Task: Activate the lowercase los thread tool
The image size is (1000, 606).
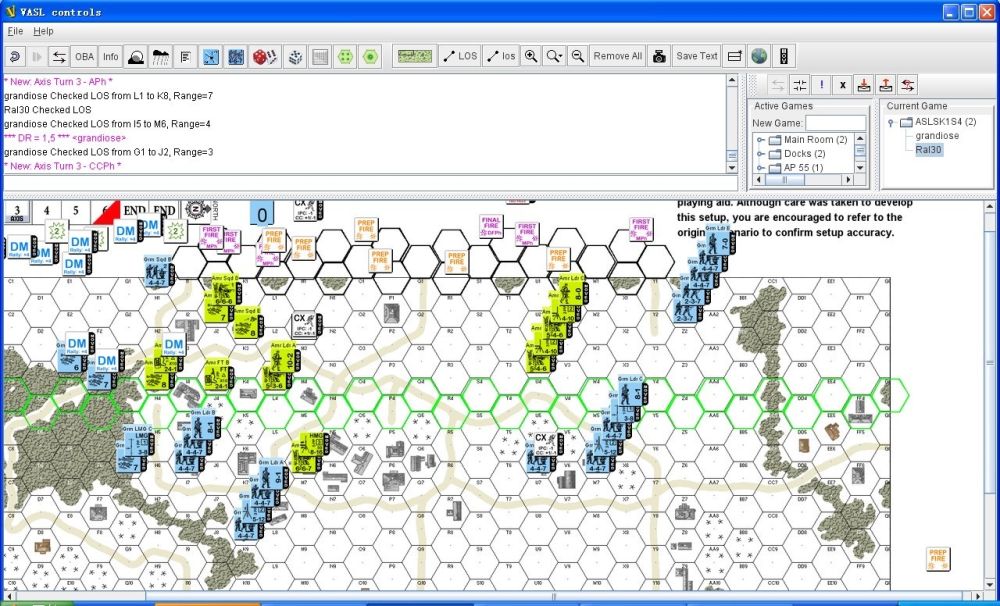Action: [501, 56]
